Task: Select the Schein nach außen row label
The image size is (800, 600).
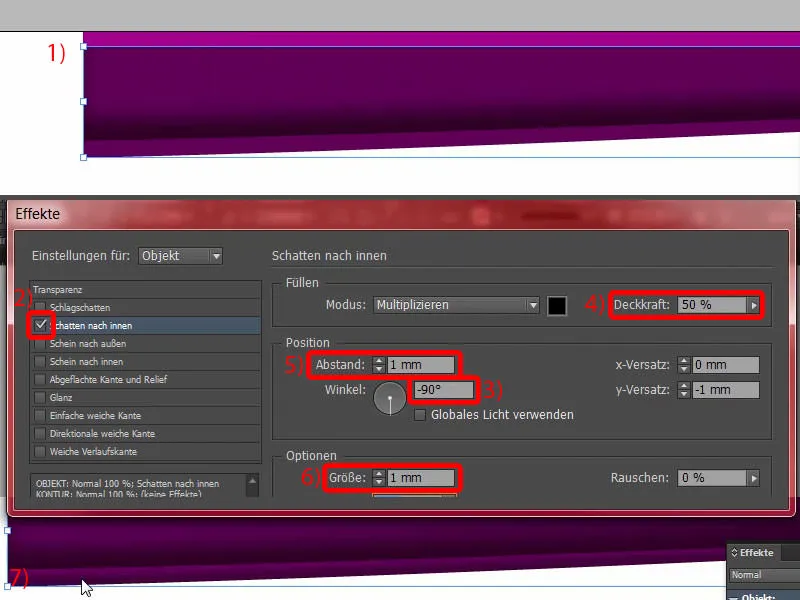Action: [x=88, y=344]
